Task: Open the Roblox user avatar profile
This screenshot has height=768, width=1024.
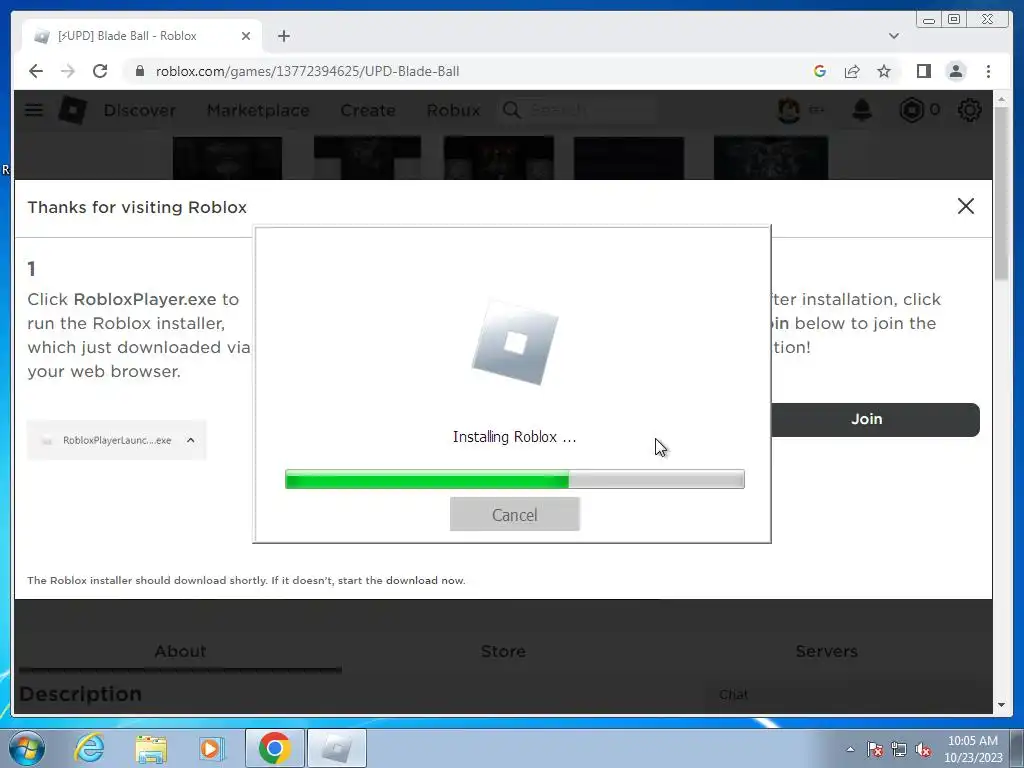Action: click(x=790, y=110)
